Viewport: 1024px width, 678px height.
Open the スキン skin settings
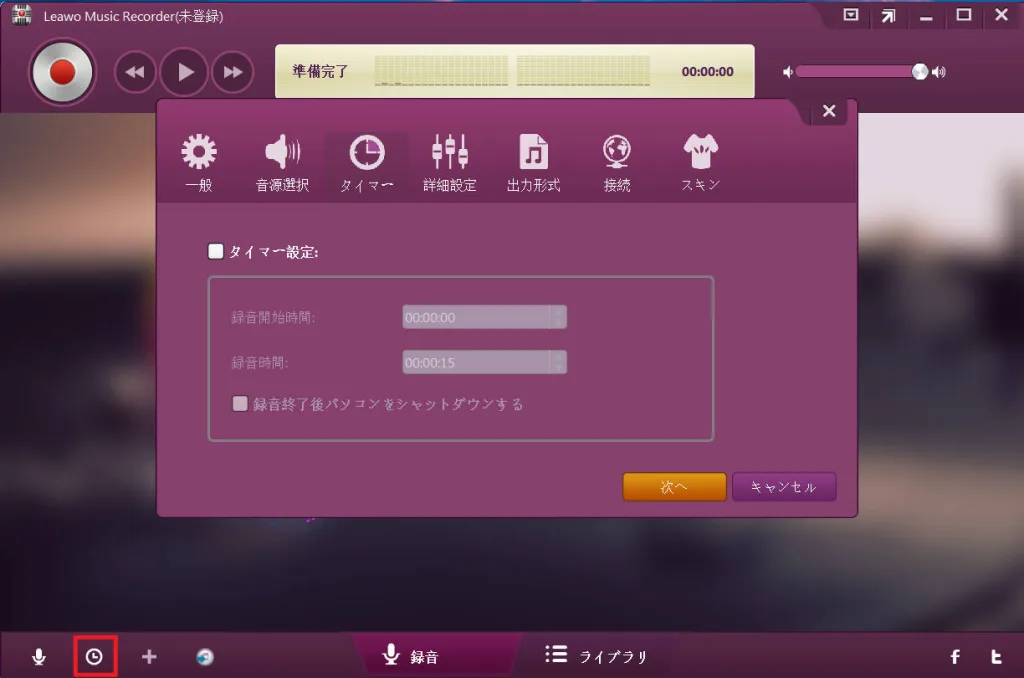(x=699, y=158)
